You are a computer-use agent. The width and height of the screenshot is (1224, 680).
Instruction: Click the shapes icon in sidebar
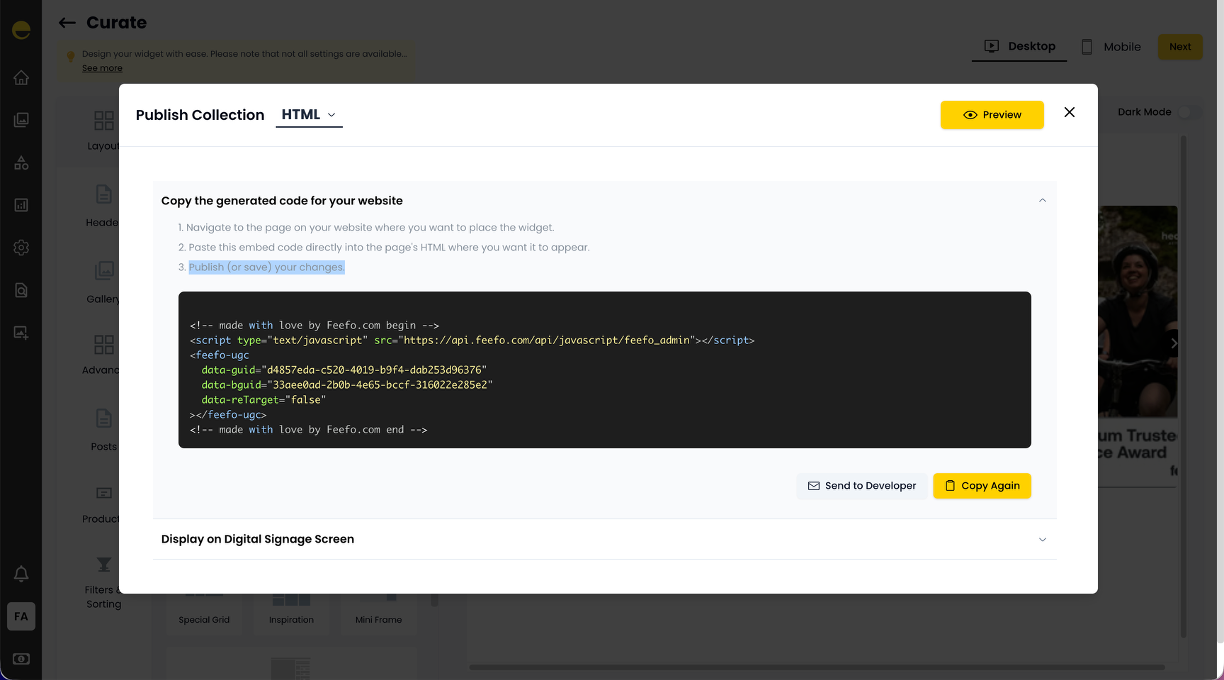[x=21, y=163]
